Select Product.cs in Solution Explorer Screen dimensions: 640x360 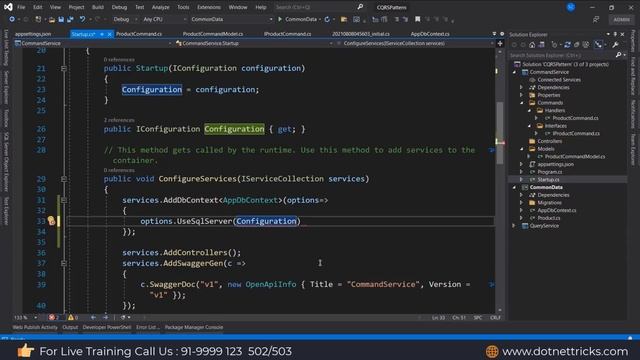pos(549,218)
